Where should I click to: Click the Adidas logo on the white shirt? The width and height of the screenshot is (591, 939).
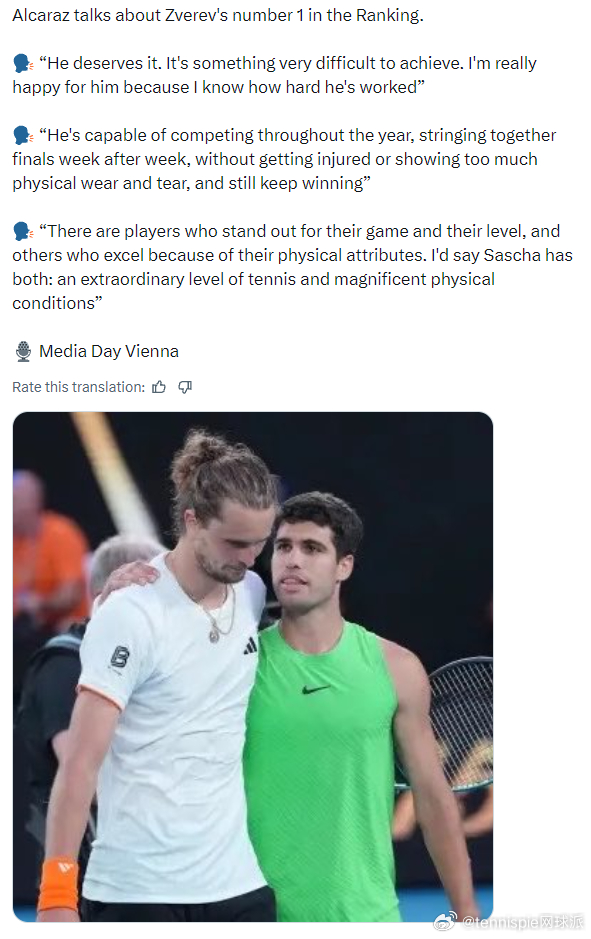250,646
